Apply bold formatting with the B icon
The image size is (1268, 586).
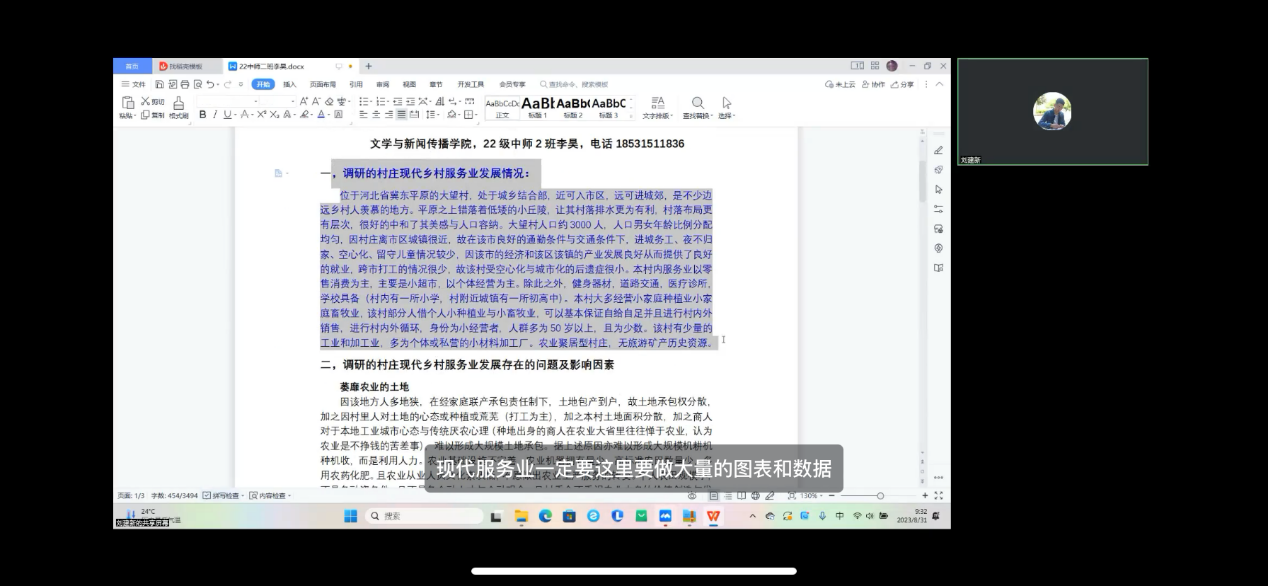coord(202,115)
